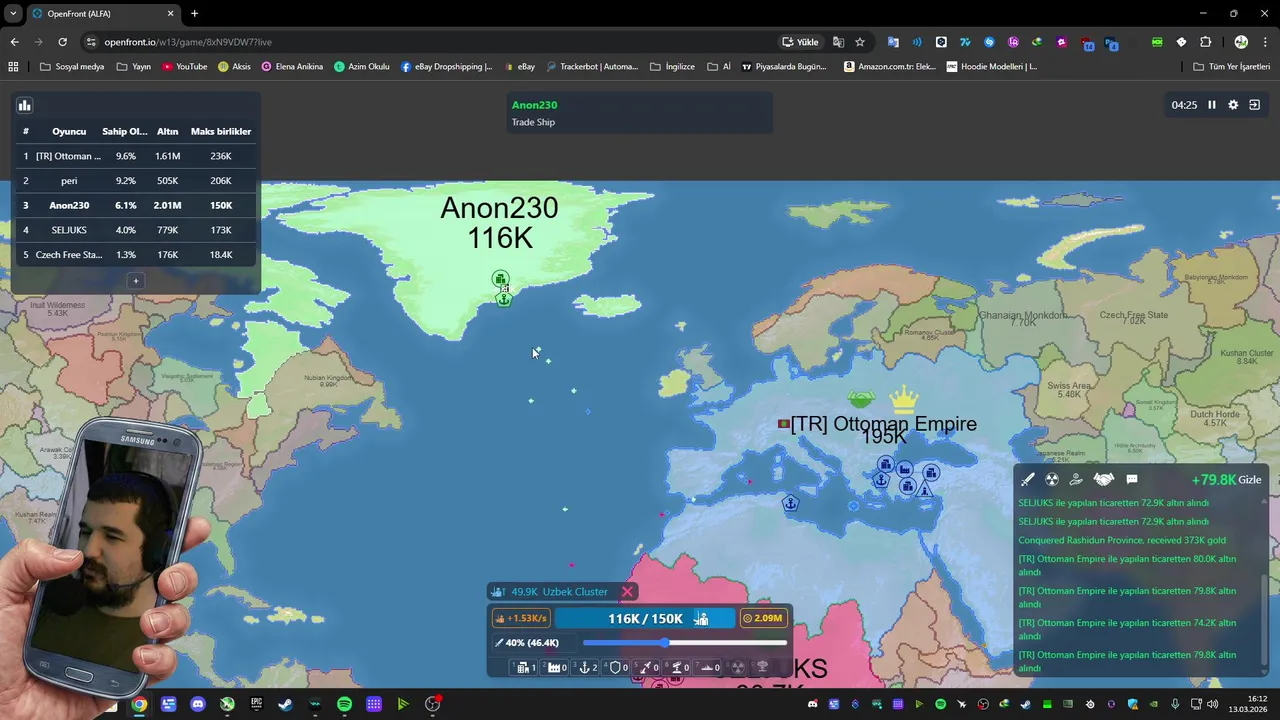1280x720 pixels.
Task: Open Tüm Yer İşaretleri folder
Action: click(1231, 67)
